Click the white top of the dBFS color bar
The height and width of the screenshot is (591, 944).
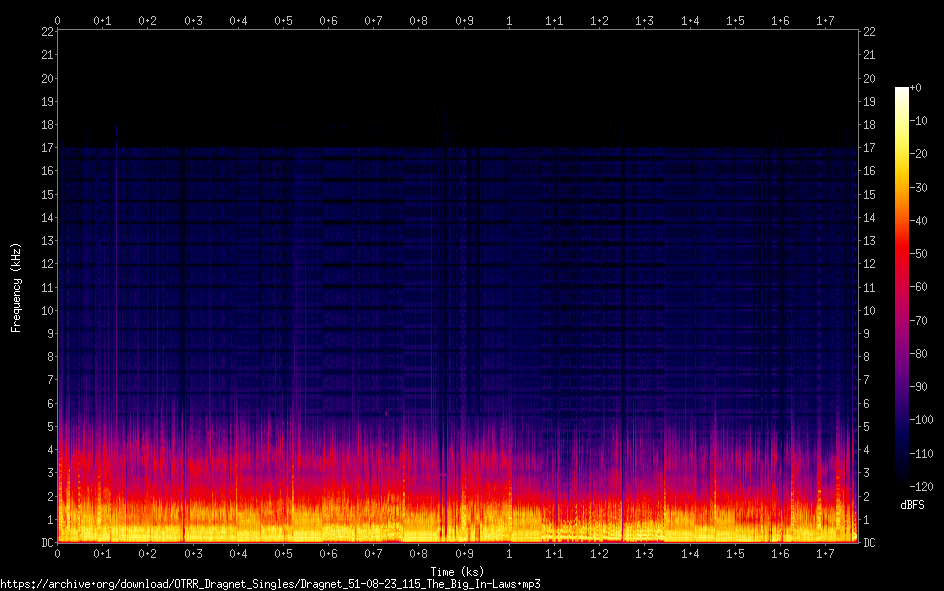click(x=902, y=93)
